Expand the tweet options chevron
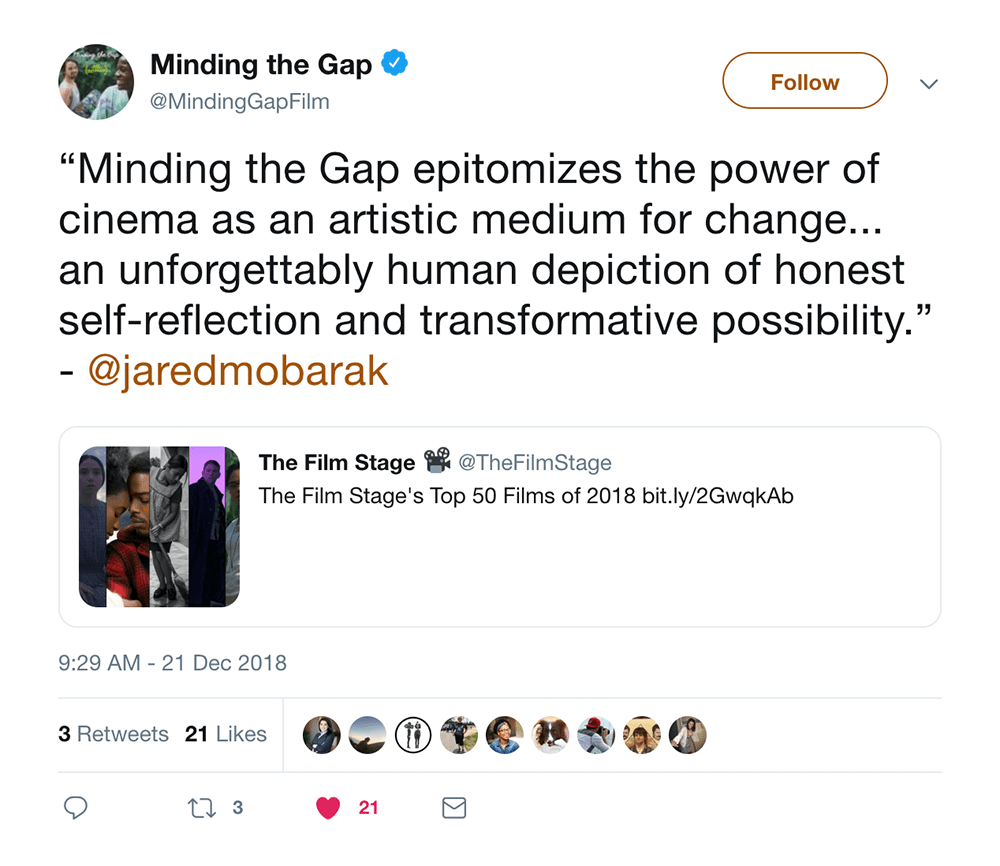 coord(928,84)
